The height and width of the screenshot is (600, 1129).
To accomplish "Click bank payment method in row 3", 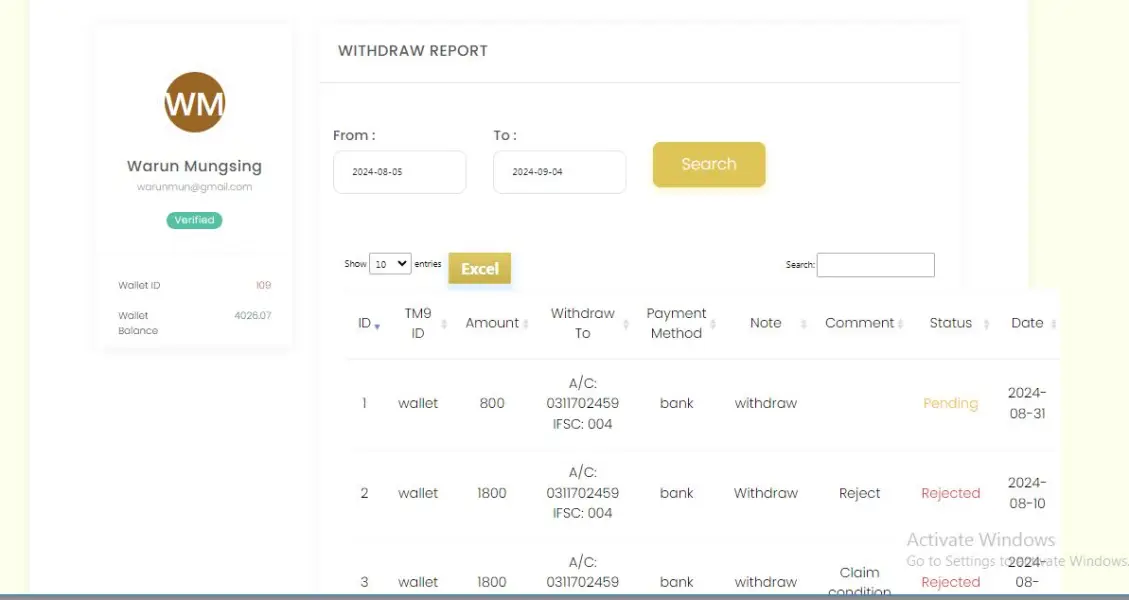I will tap(677, 582).
